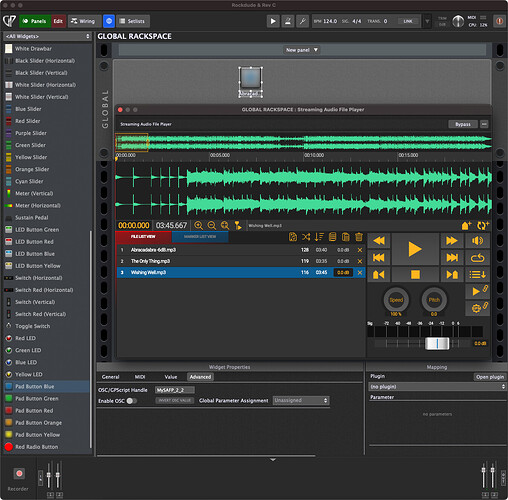The width and height of the screenshot is (508, 500).
Task: Toggle the Bypass button of audio player
Action: [463, 124]
